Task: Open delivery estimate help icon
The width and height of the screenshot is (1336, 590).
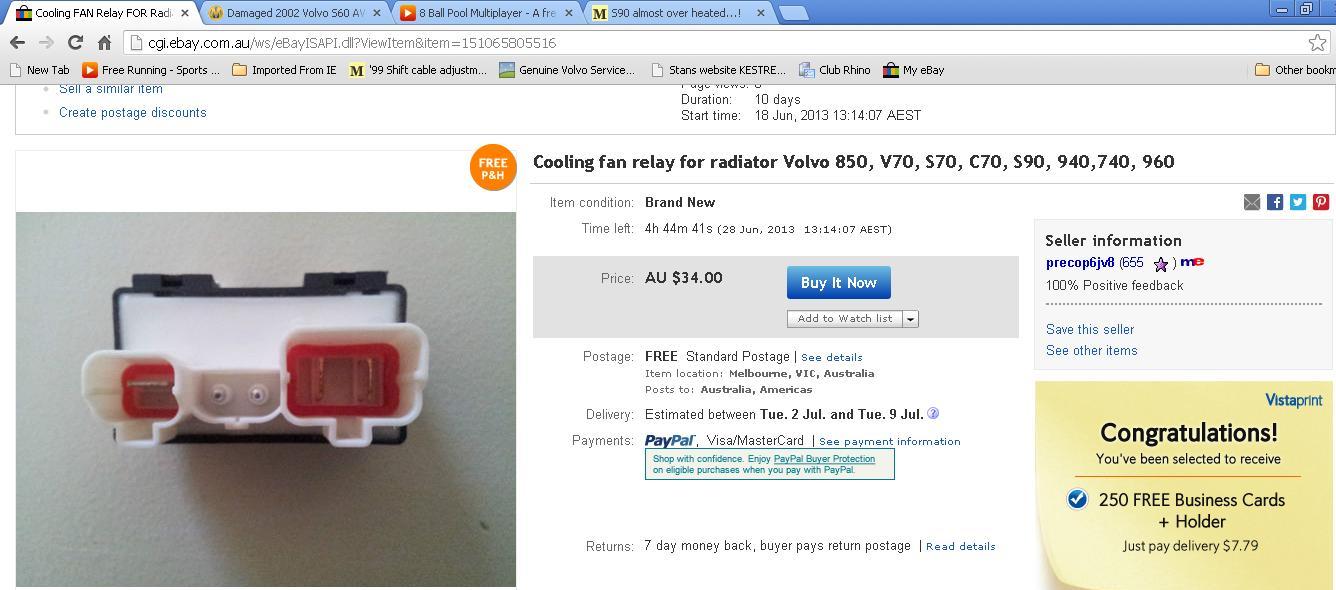Action: coord(933,413)
